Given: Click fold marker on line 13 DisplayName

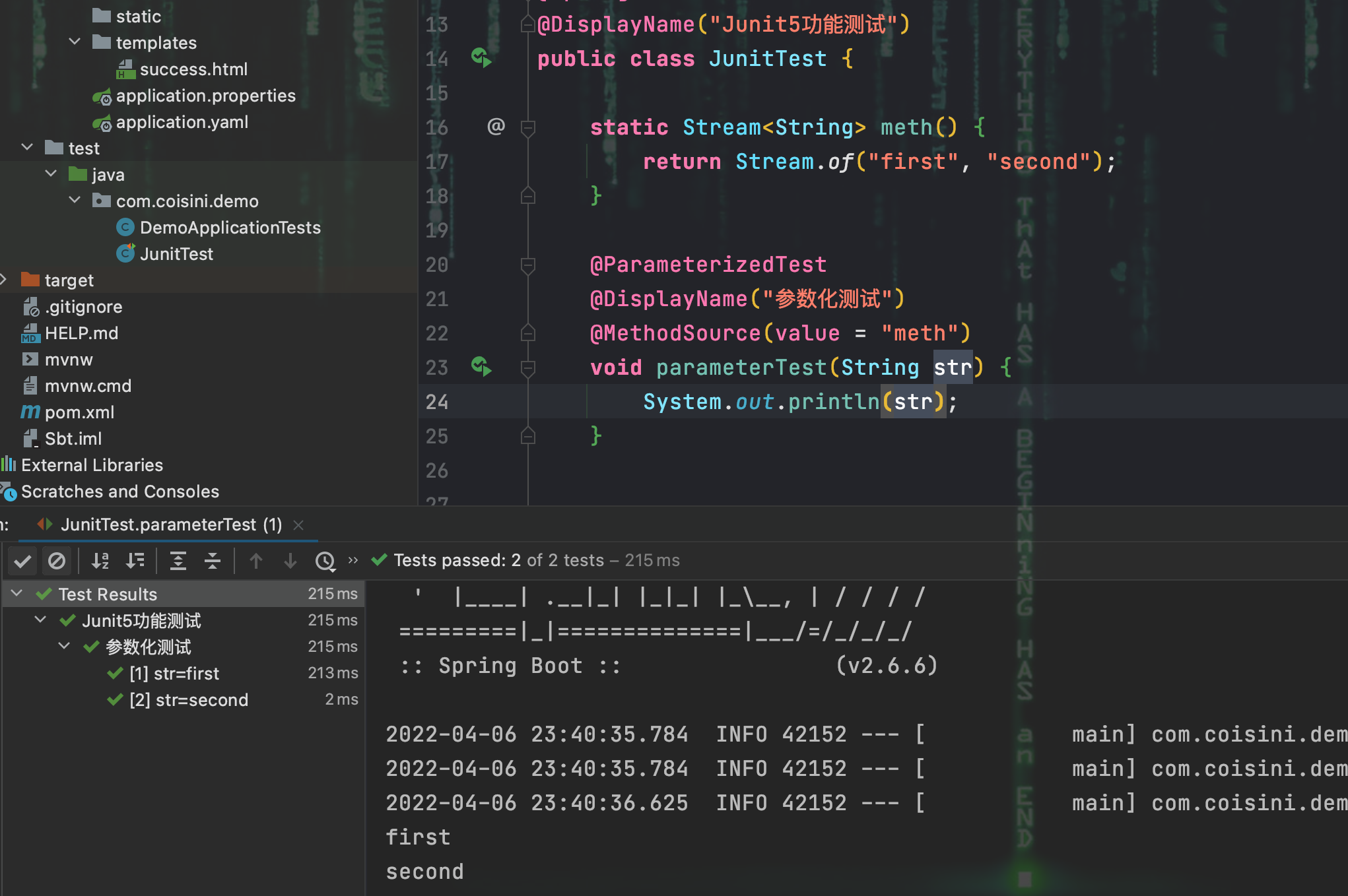Looking at the screenshot, I should [x=527, y=24].
